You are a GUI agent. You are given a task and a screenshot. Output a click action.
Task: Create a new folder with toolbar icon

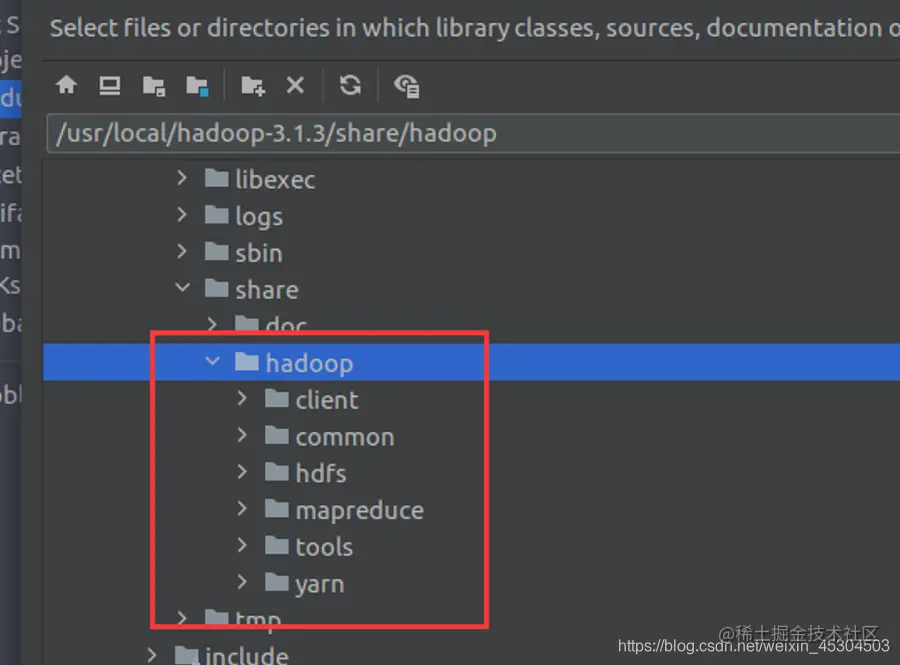[253, 86]
